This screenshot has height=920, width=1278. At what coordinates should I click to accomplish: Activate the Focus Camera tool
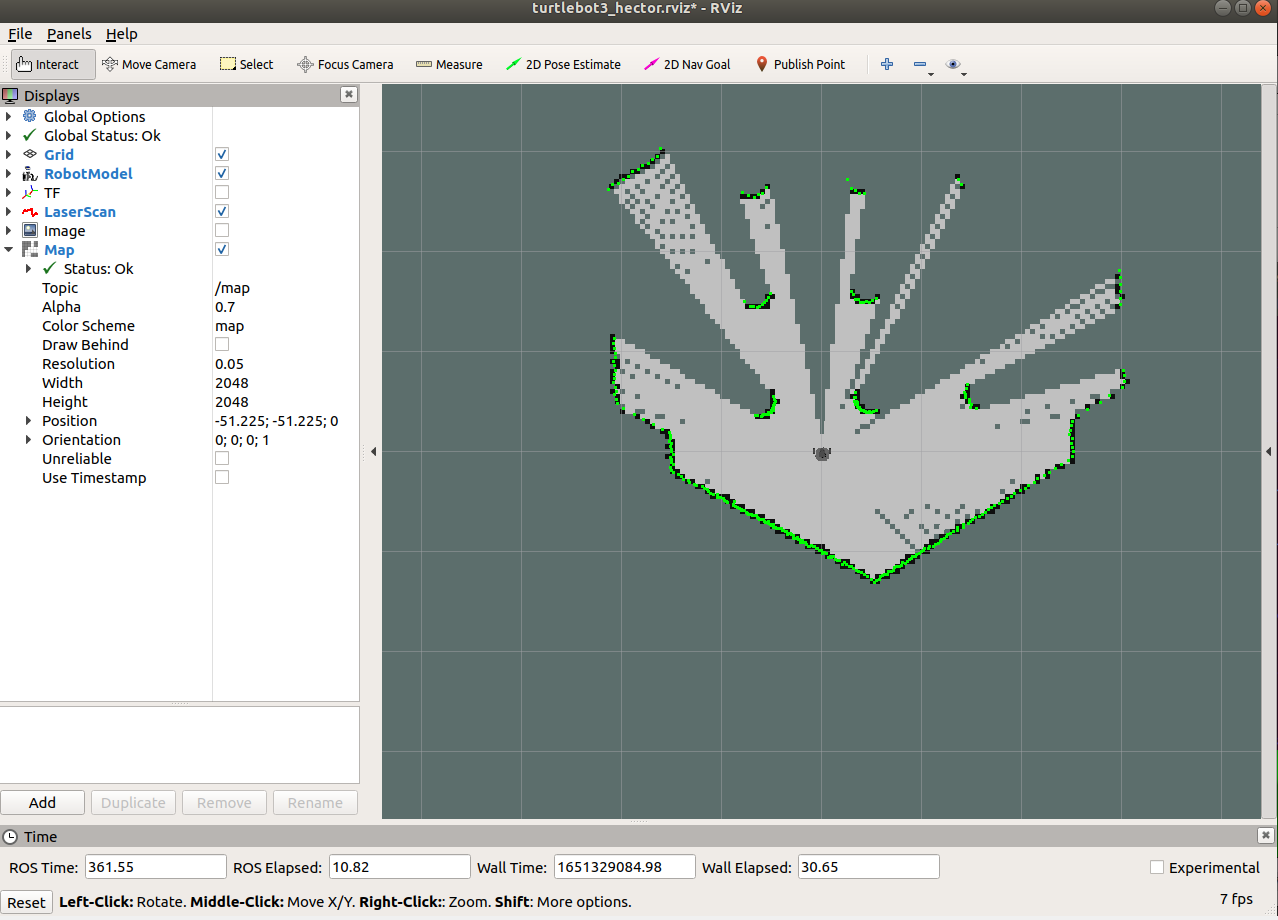tap(345, 64)
